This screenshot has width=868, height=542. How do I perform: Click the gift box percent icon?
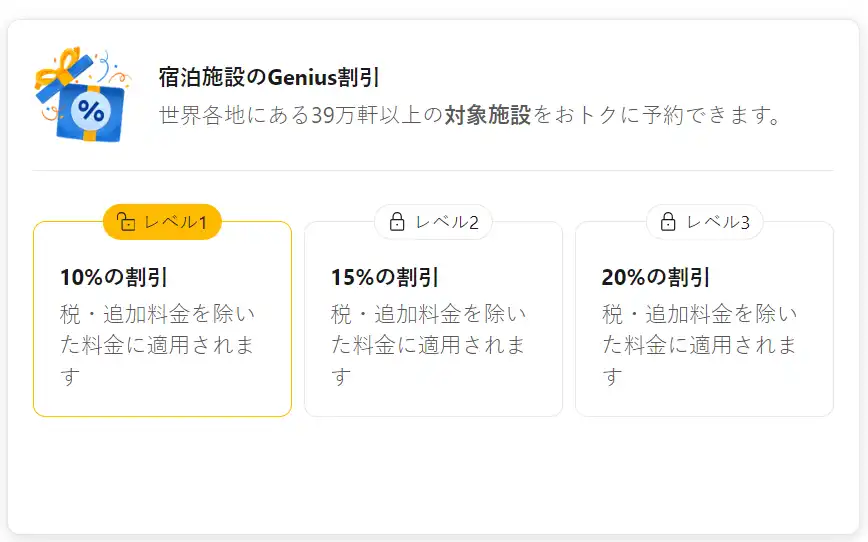click(82, 94)
